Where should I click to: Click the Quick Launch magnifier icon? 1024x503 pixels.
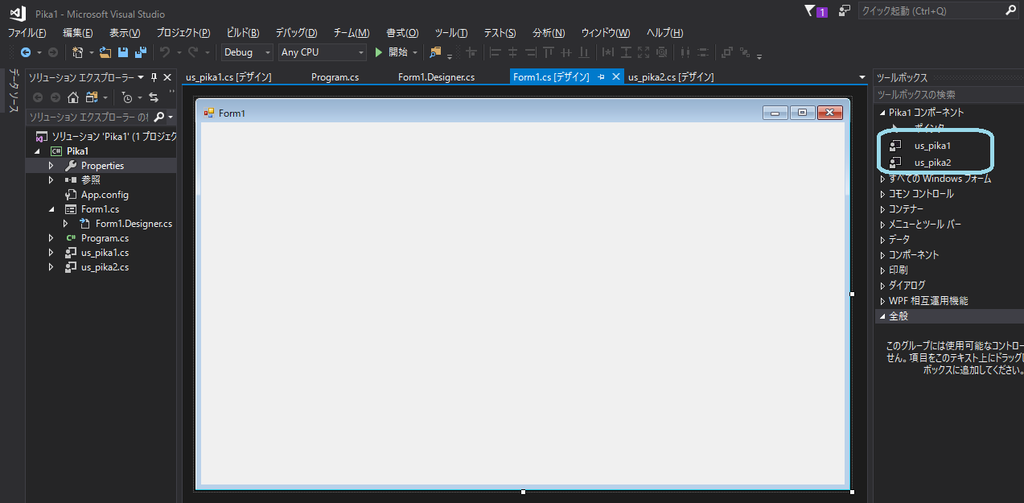click(x=1011, y=10)
